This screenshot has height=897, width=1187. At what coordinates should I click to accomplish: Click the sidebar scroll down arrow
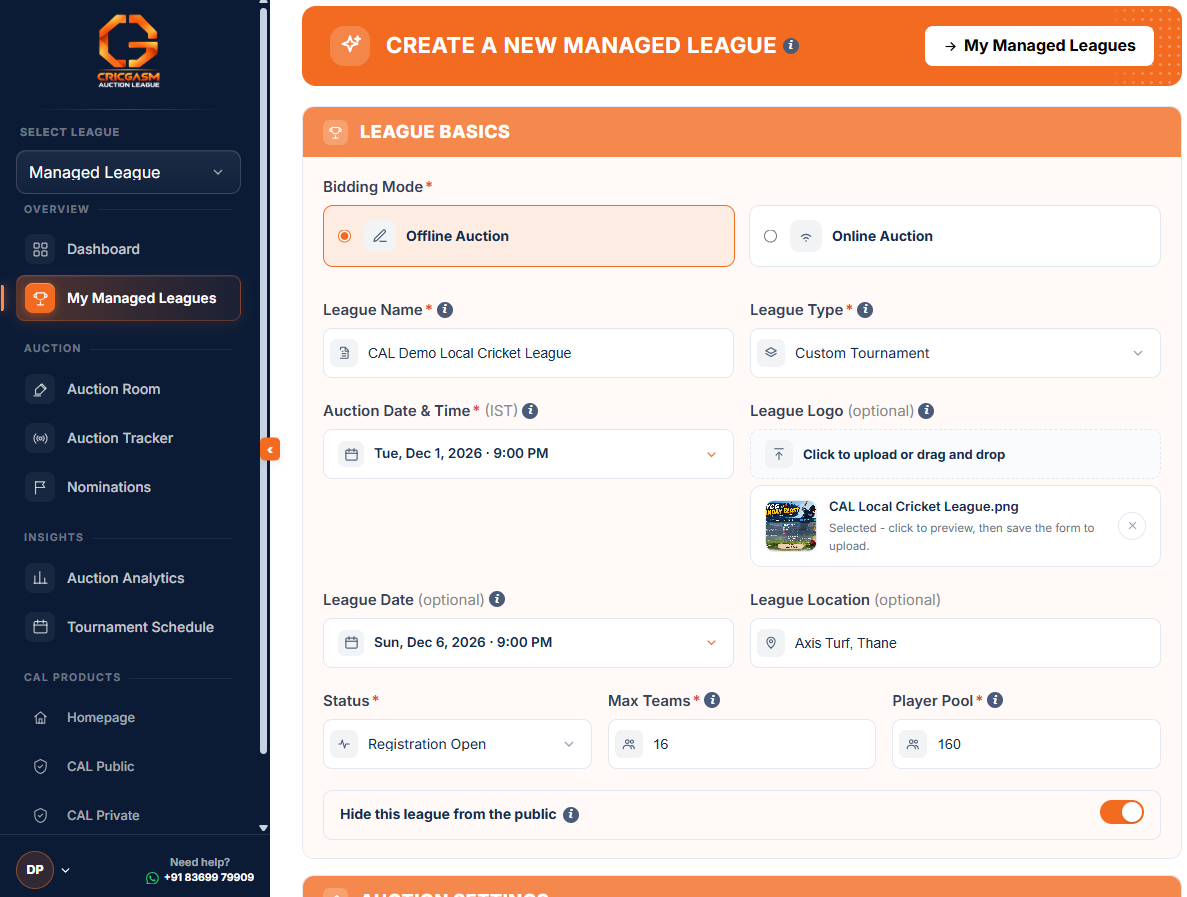click(x=263, y=828)
